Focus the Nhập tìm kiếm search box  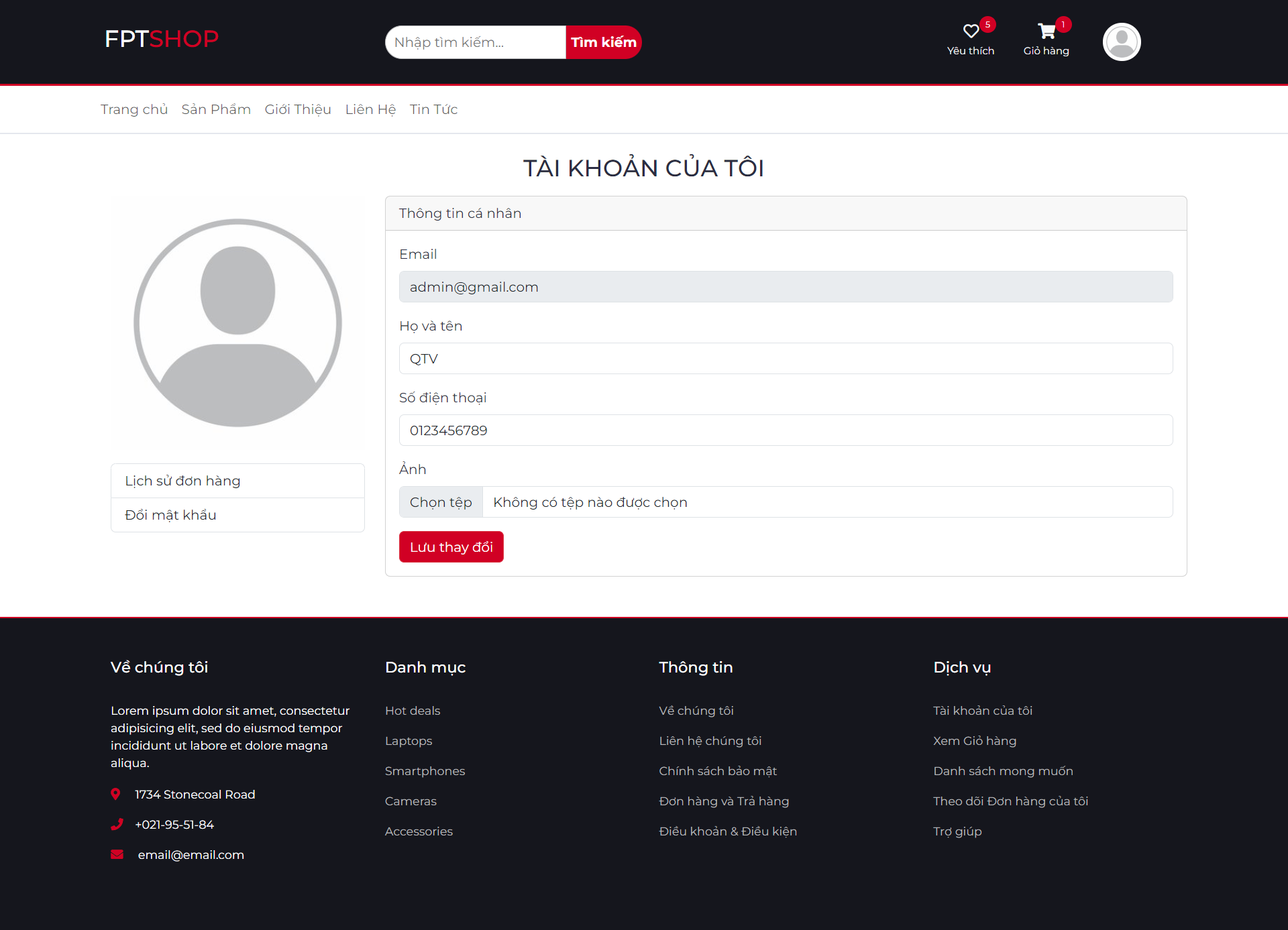click(x=476, y=42)
